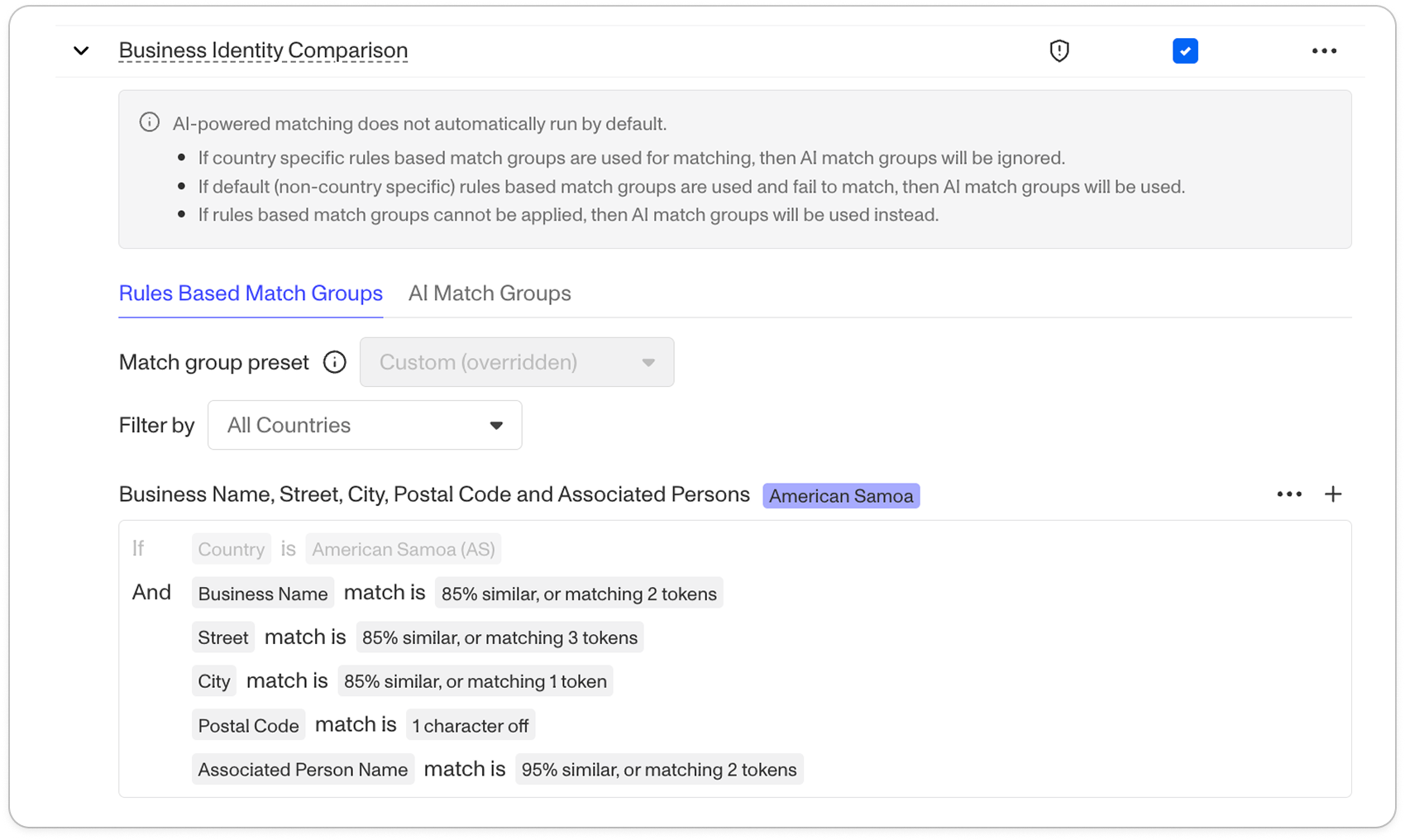Click the Street field chip
Screen dimensions: 1405x840
223,637
